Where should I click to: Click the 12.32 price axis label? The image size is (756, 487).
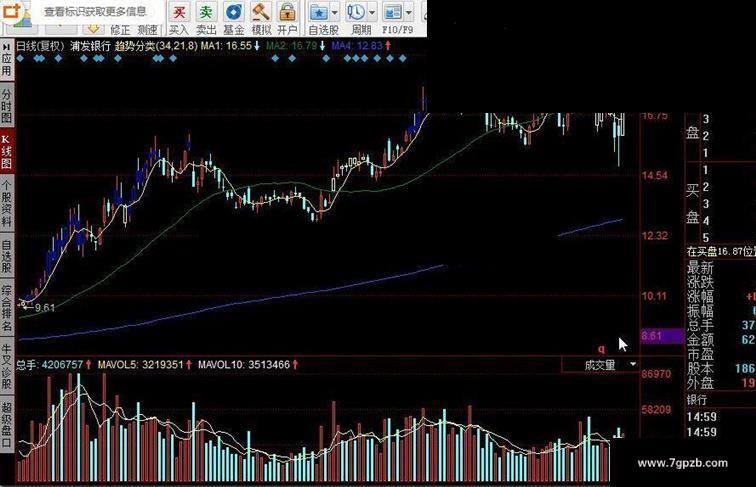(655, 236)
